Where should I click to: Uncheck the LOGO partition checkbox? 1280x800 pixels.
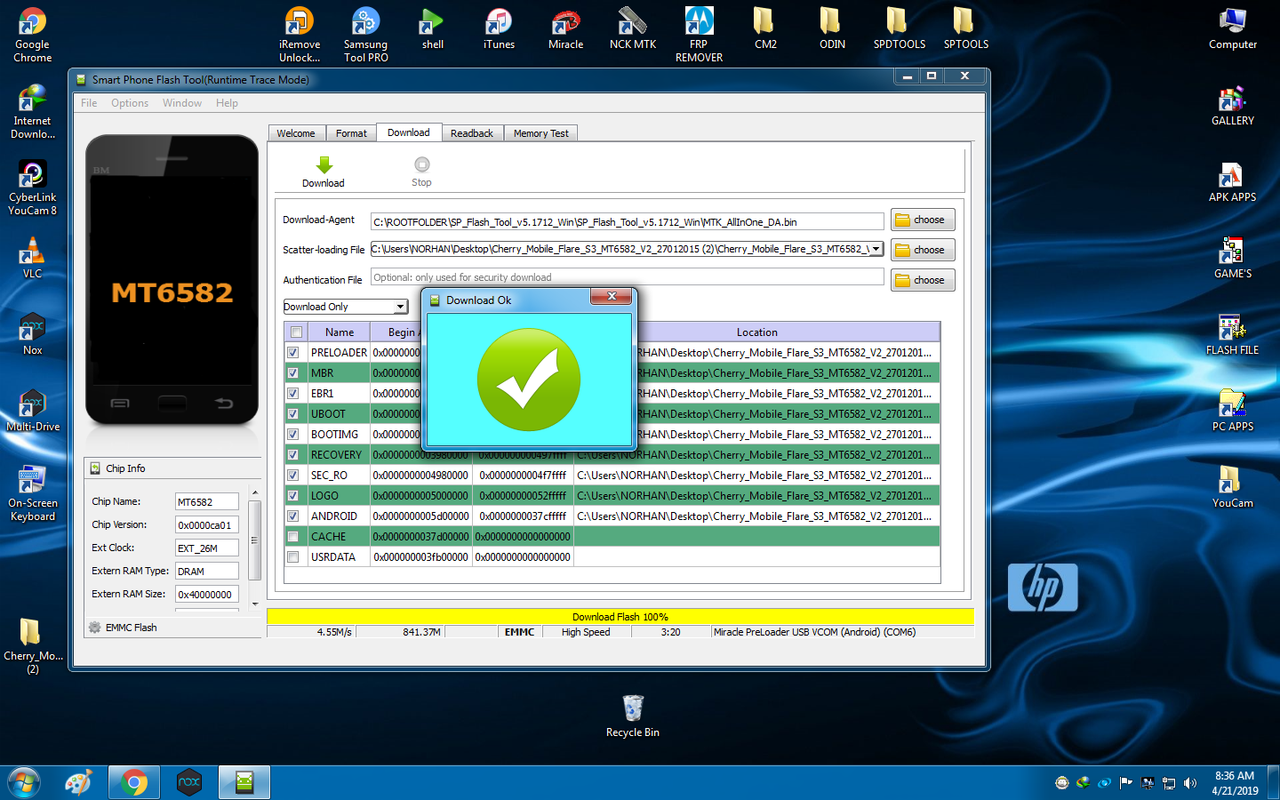[x=293, y=495]
